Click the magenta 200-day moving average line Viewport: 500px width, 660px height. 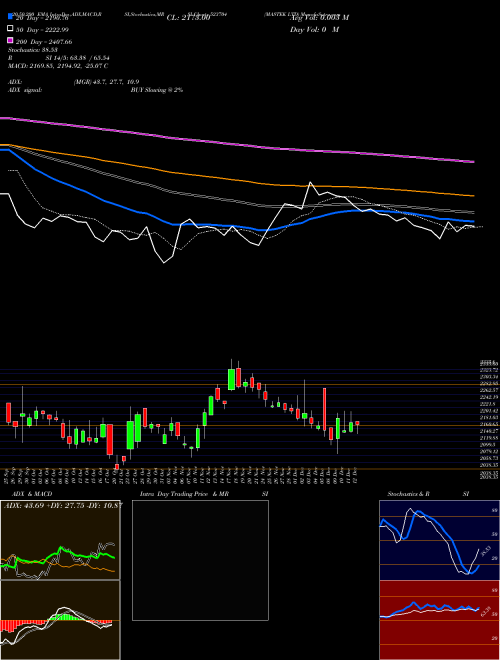click(236, 144)
